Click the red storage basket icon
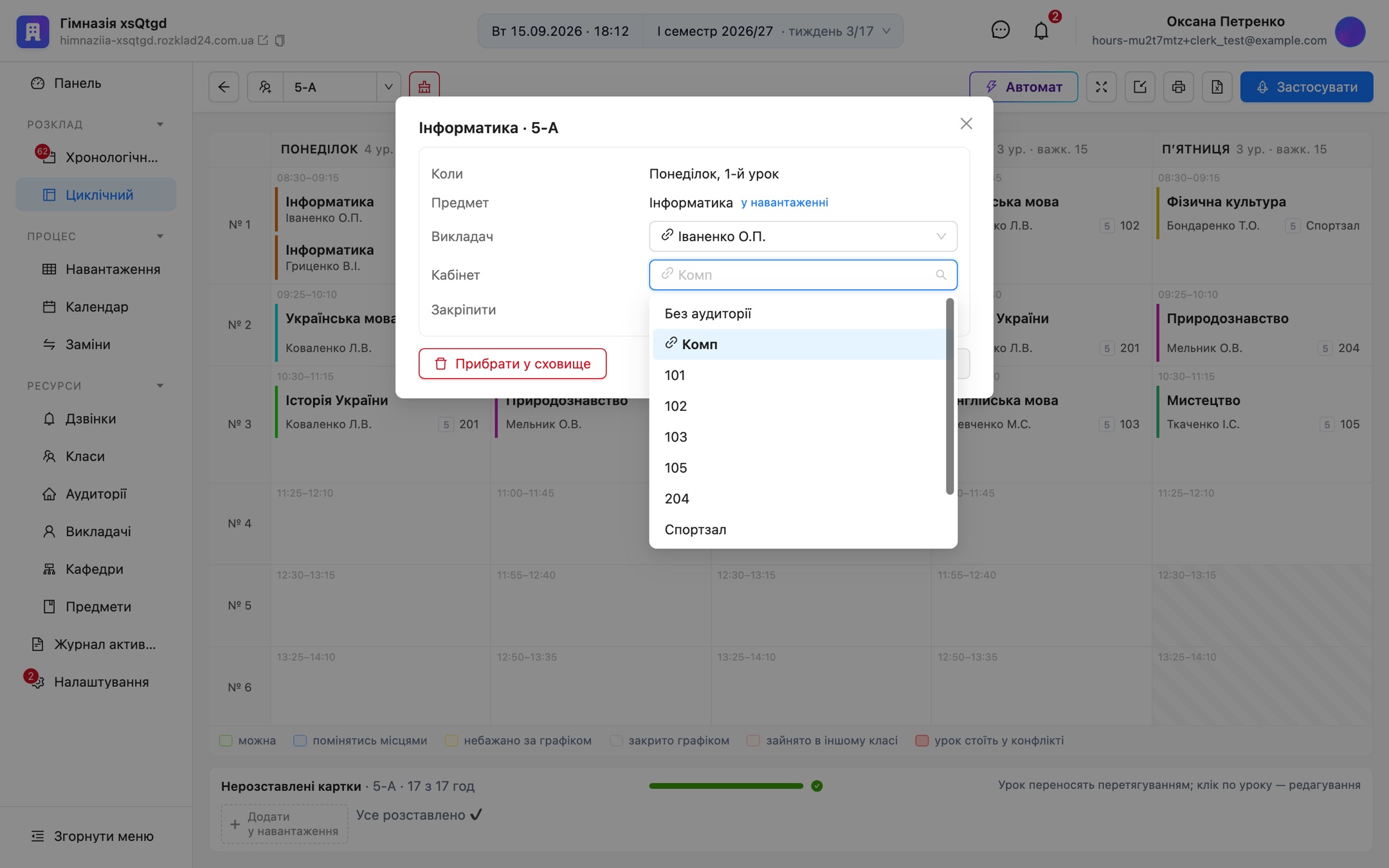1389x868 pixels. click(x=424, y=87)
